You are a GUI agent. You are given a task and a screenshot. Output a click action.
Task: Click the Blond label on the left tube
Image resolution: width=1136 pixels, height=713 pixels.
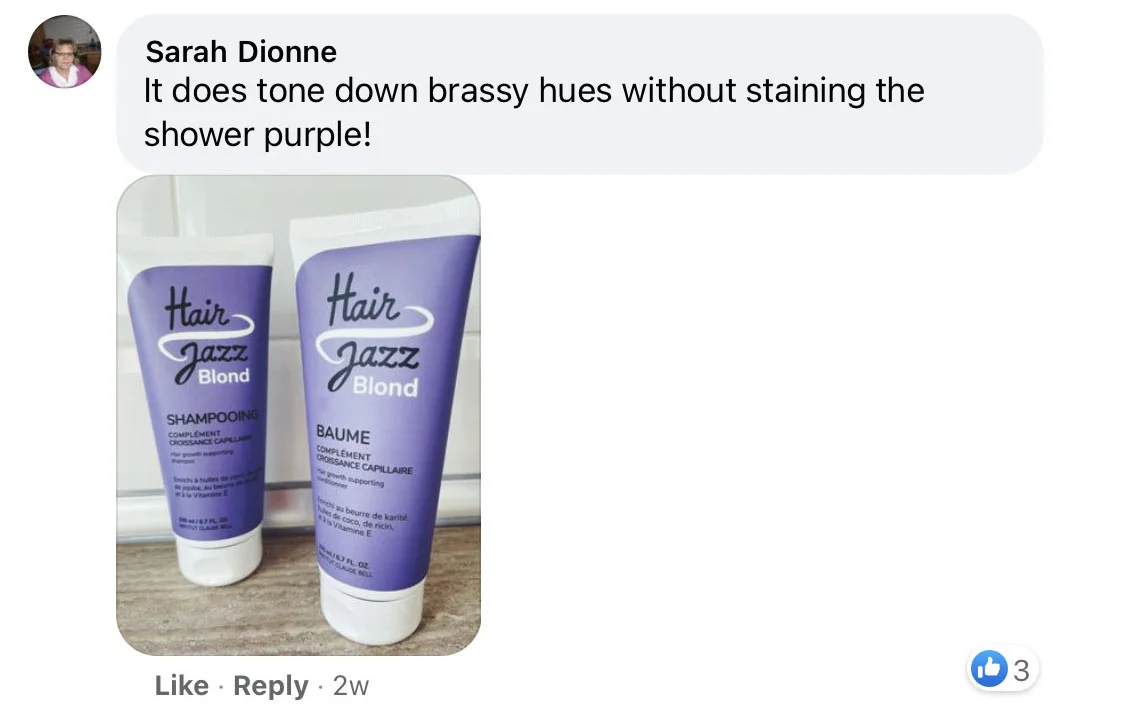224,376
